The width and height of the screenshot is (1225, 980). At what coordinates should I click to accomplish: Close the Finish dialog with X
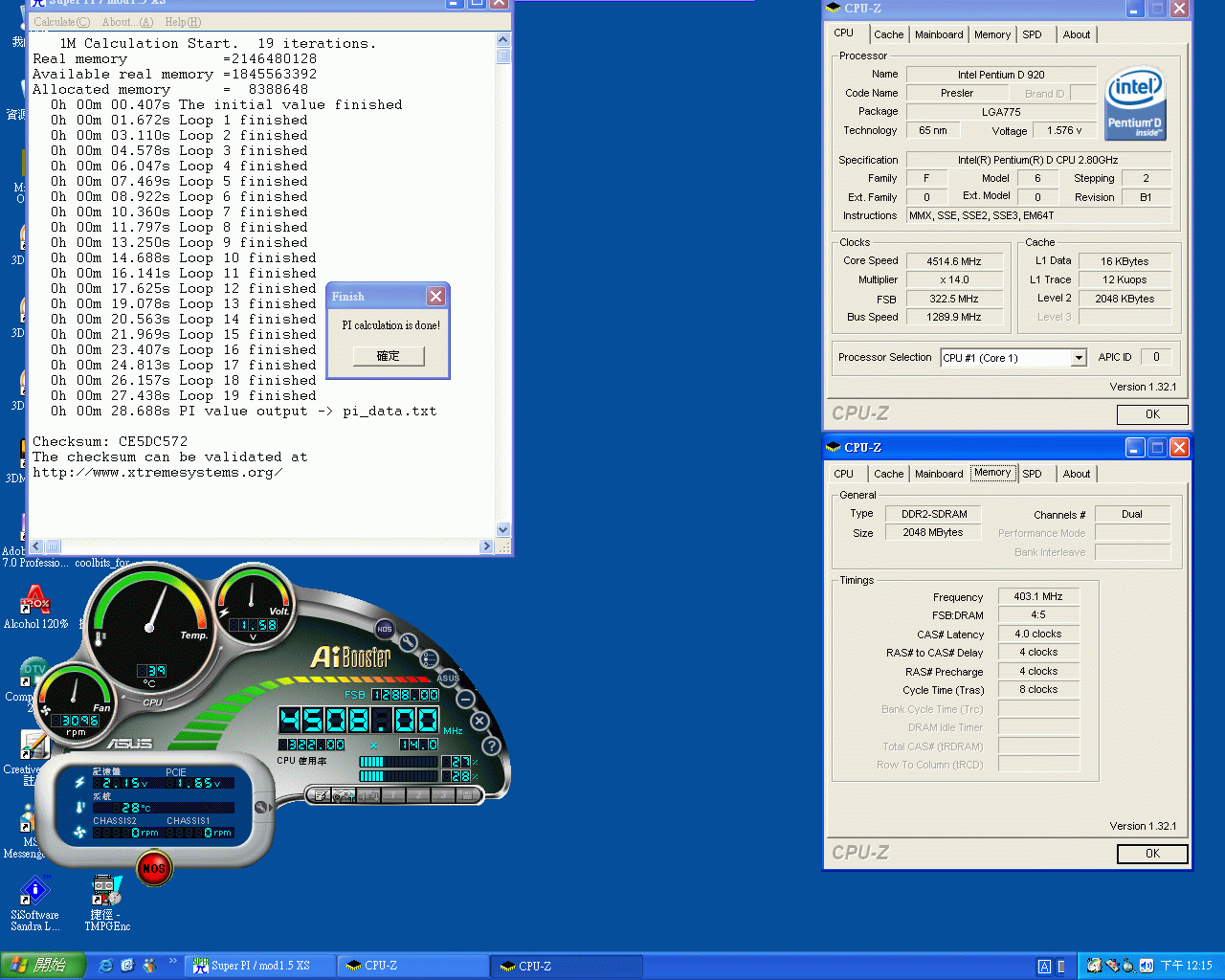pos(435,297)
